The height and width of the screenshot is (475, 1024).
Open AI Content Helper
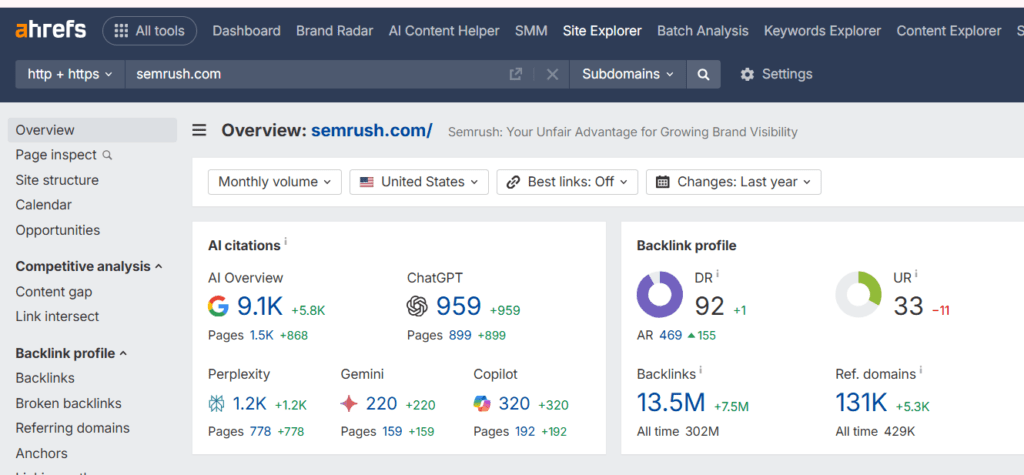point(443,31)
